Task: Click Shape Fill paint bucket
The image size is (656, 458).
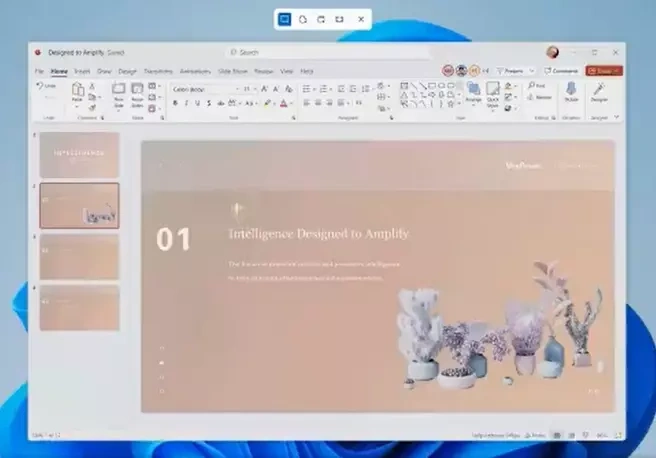Action: click(508, 86)
